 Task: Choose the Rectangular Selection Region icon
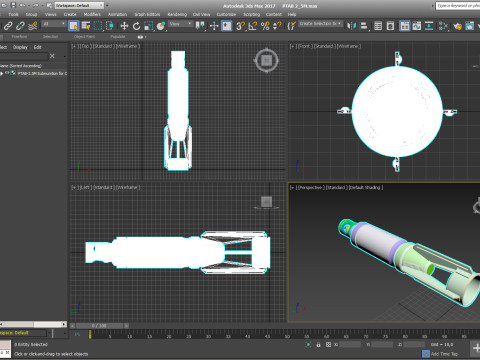pos(98,26)
